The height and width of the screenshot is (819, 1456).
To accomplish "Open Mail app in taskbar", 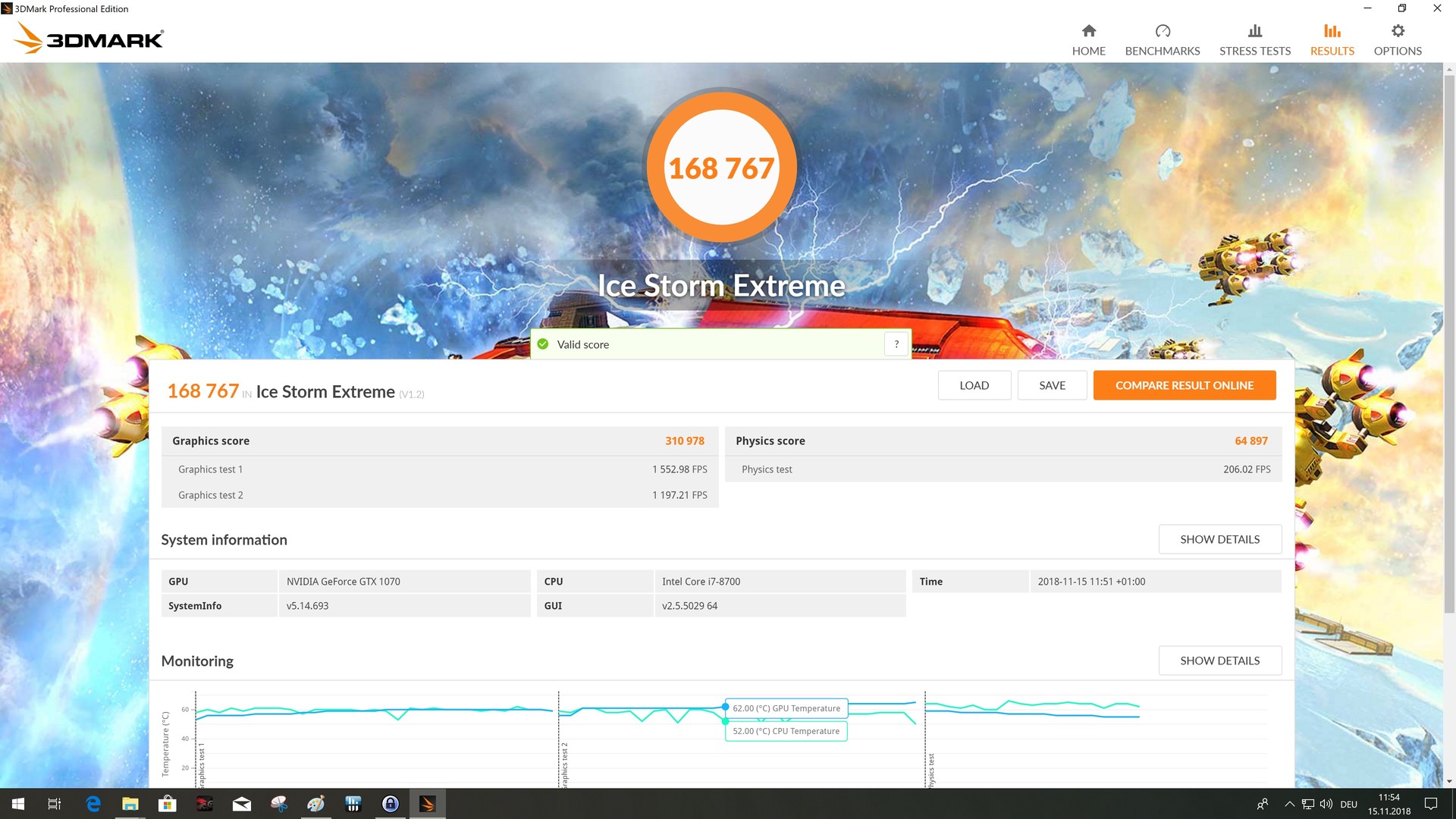I will click(242, 804).
